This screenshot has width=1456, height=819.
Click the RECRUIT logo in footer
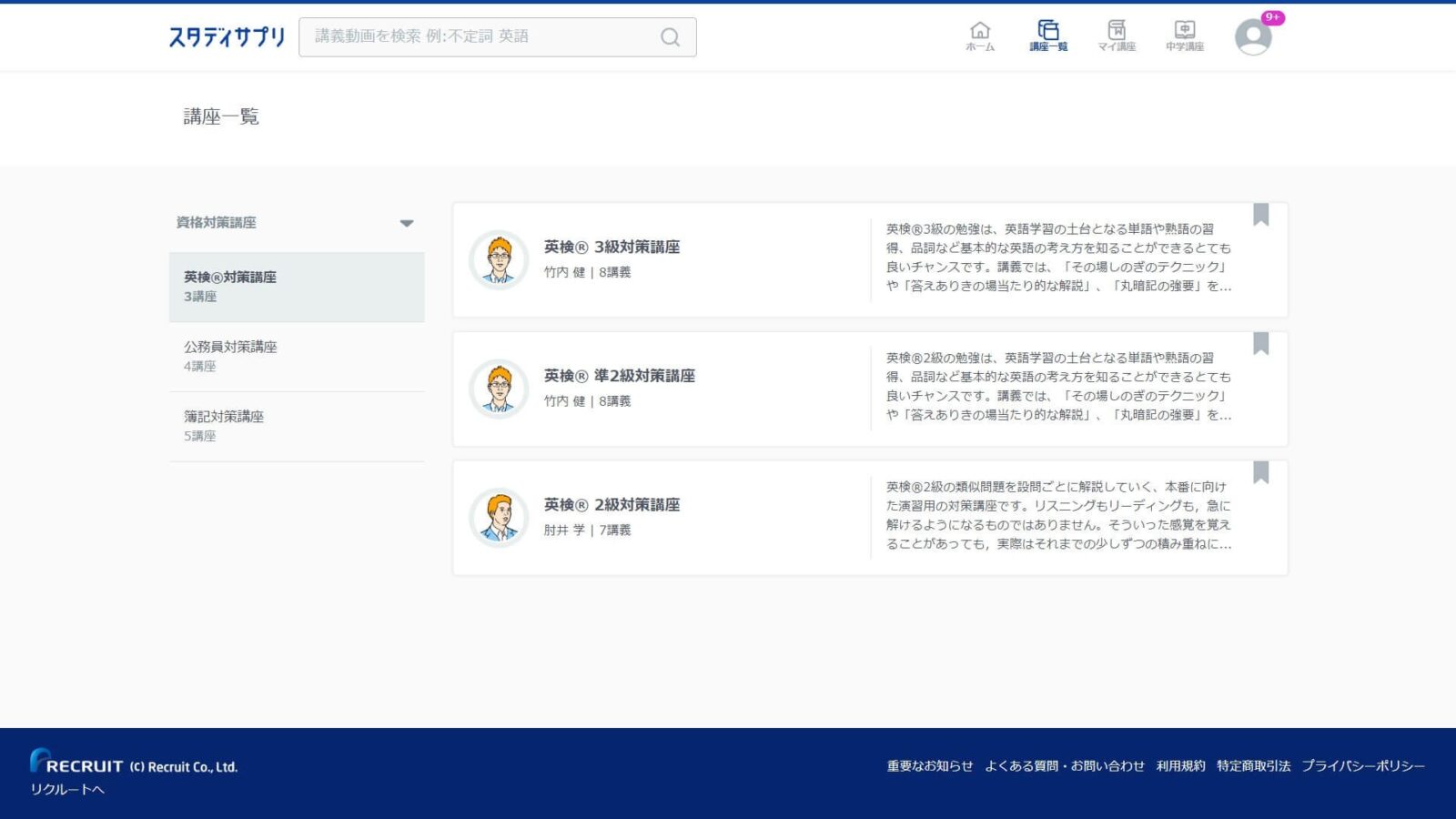coord(76,762)
